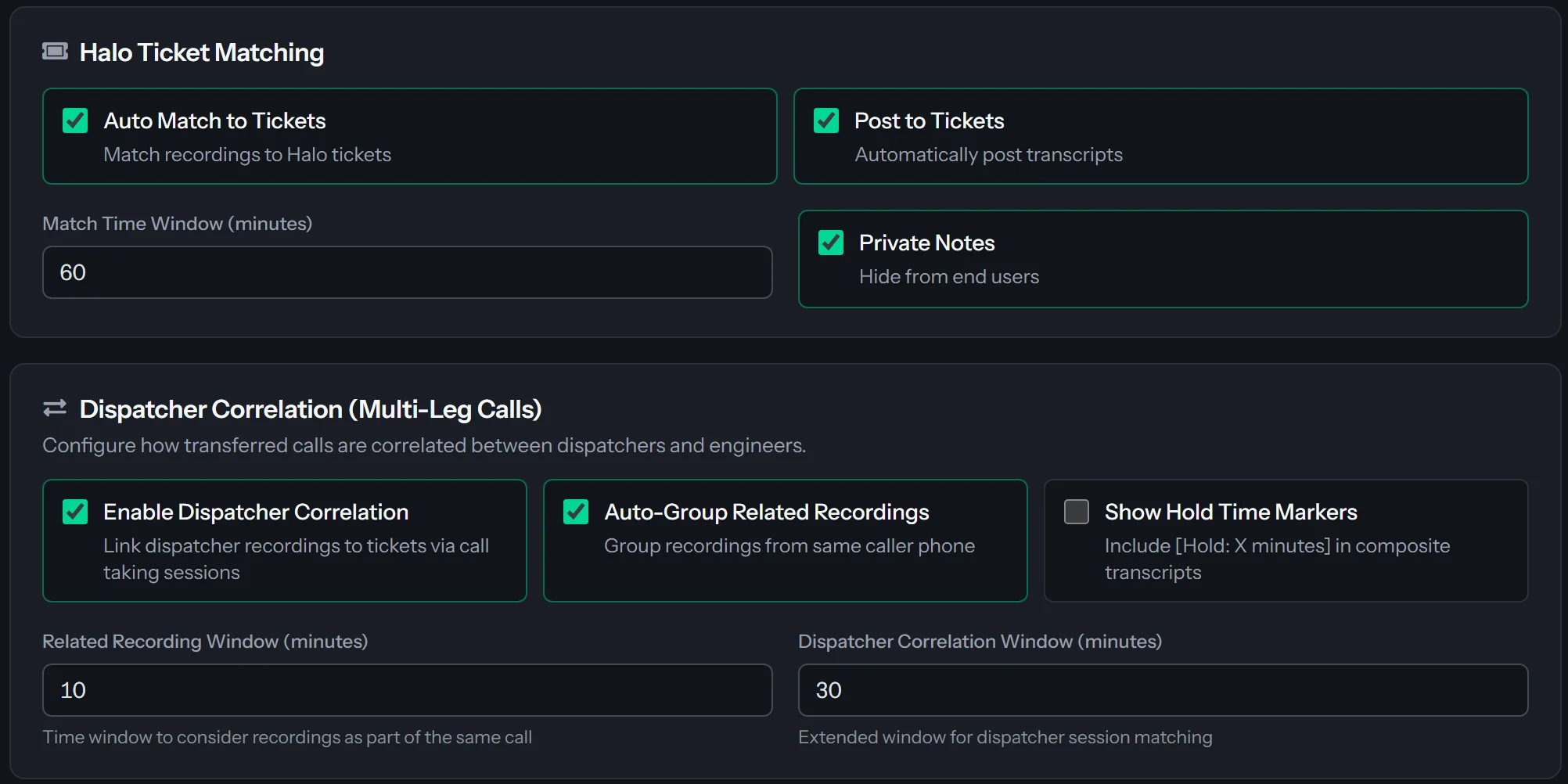Click 'Time window to consider recordings' hint
This screenshot has height=784, width=1568.
[x=287, y=737]
